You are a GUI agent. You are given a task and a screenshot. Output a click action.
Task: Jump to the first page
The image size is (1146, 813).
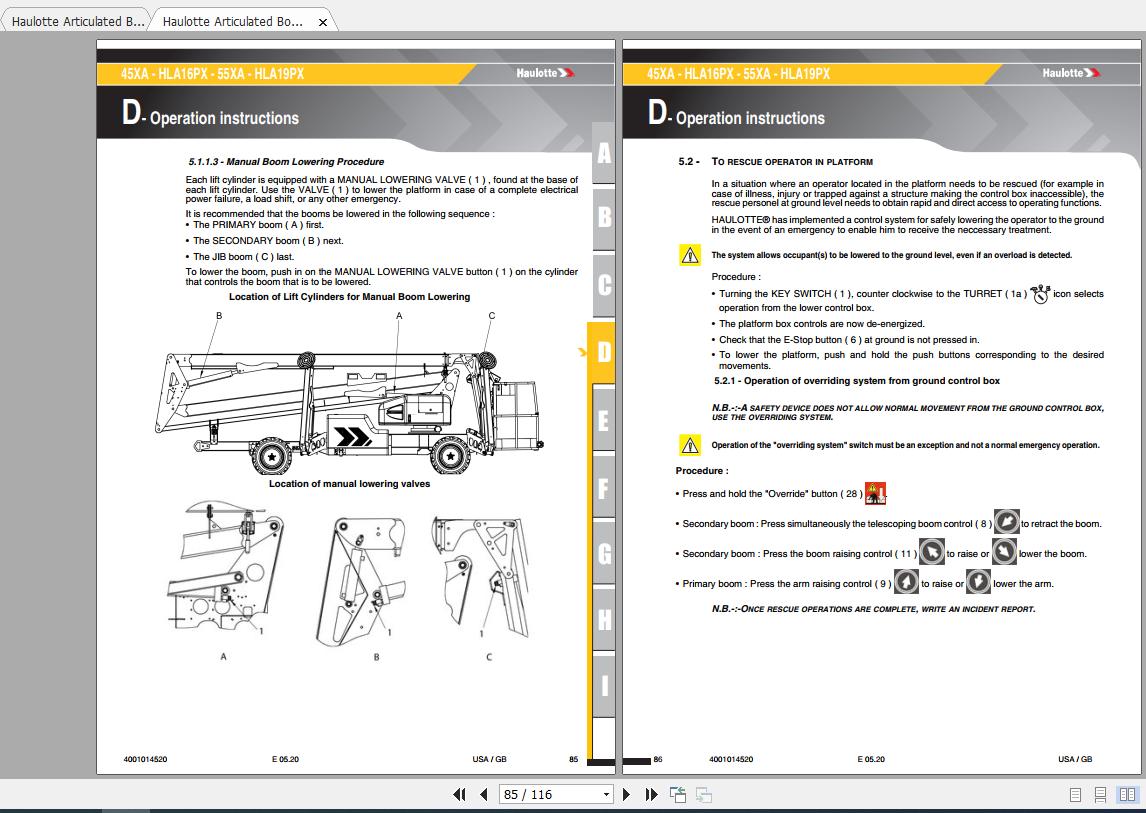pos(459,794)
